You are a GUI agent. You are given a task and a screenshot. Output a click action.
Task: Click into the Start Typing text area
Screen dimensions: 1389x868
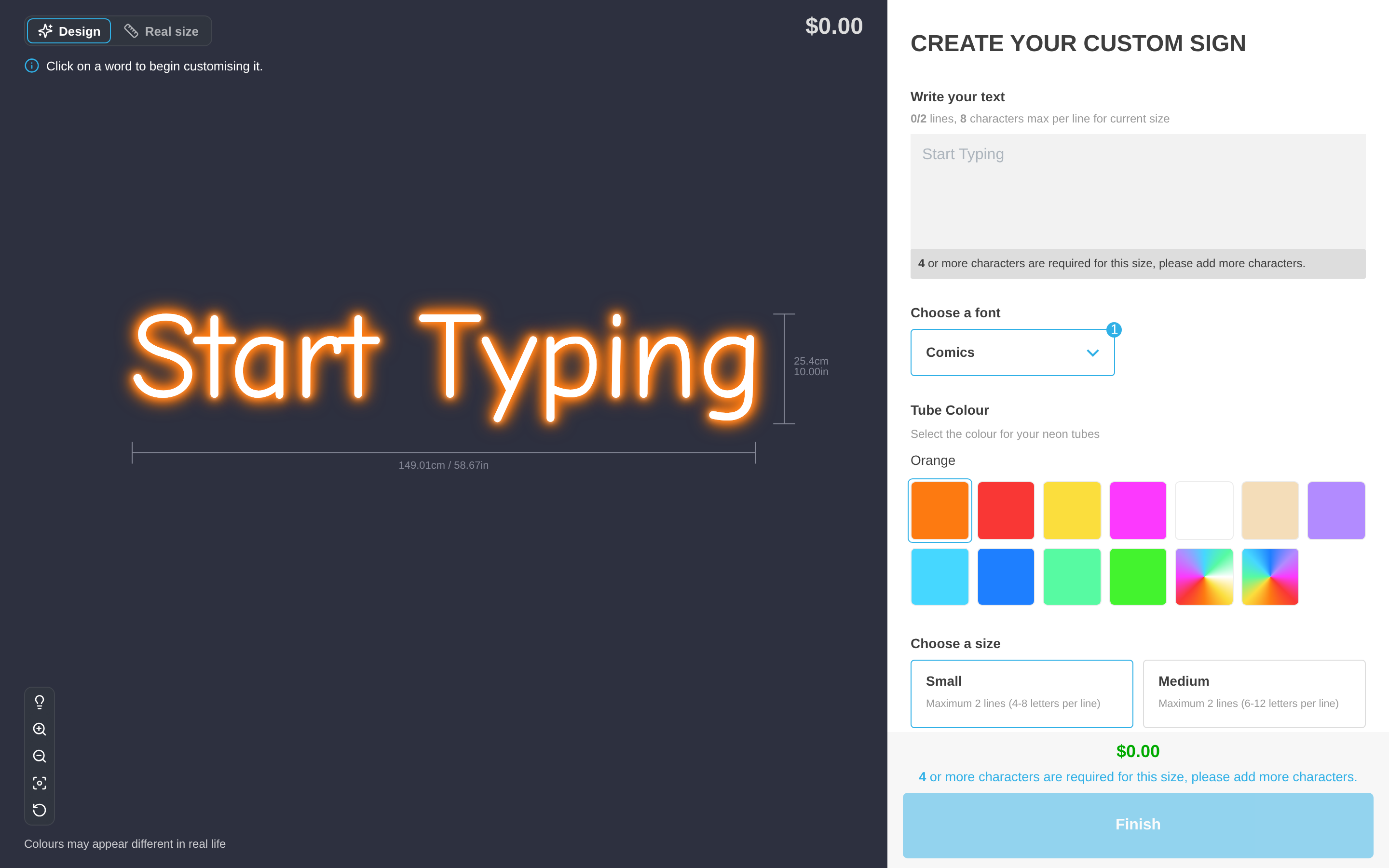[1138, 191]
